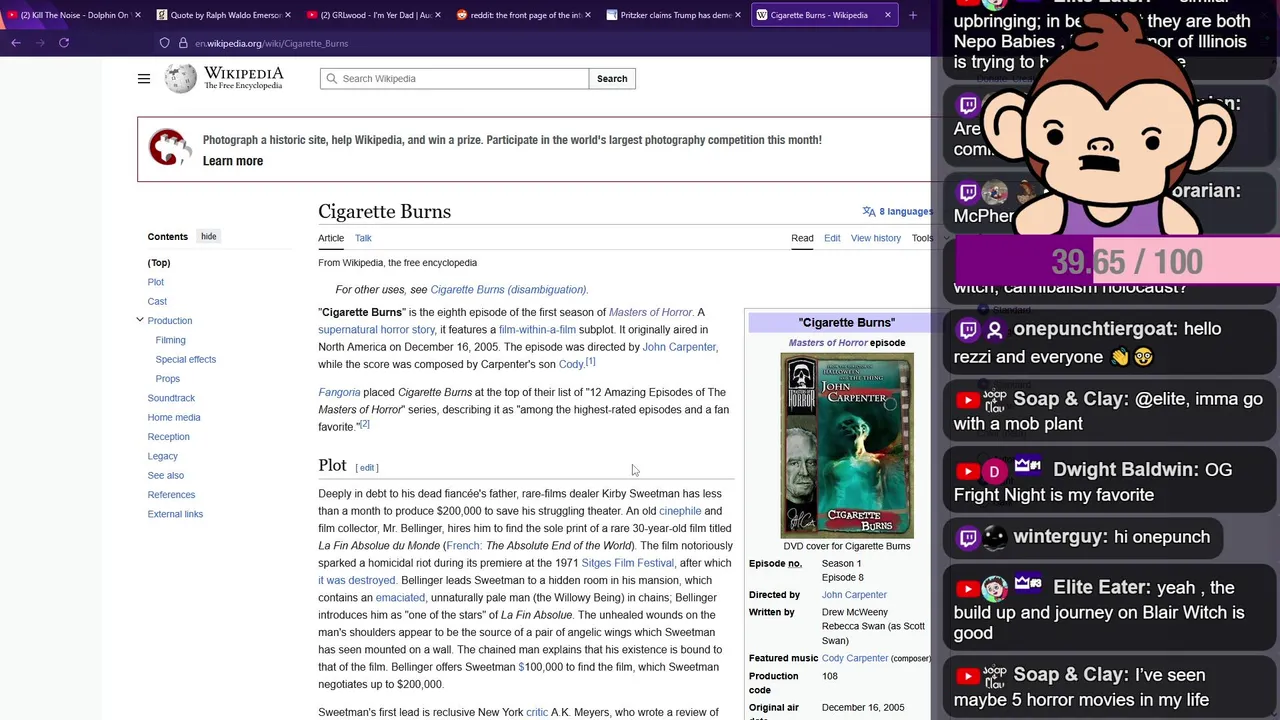The image size is (1280, 720).
Task: Go to Home media in contents
Action: [174, 417]
